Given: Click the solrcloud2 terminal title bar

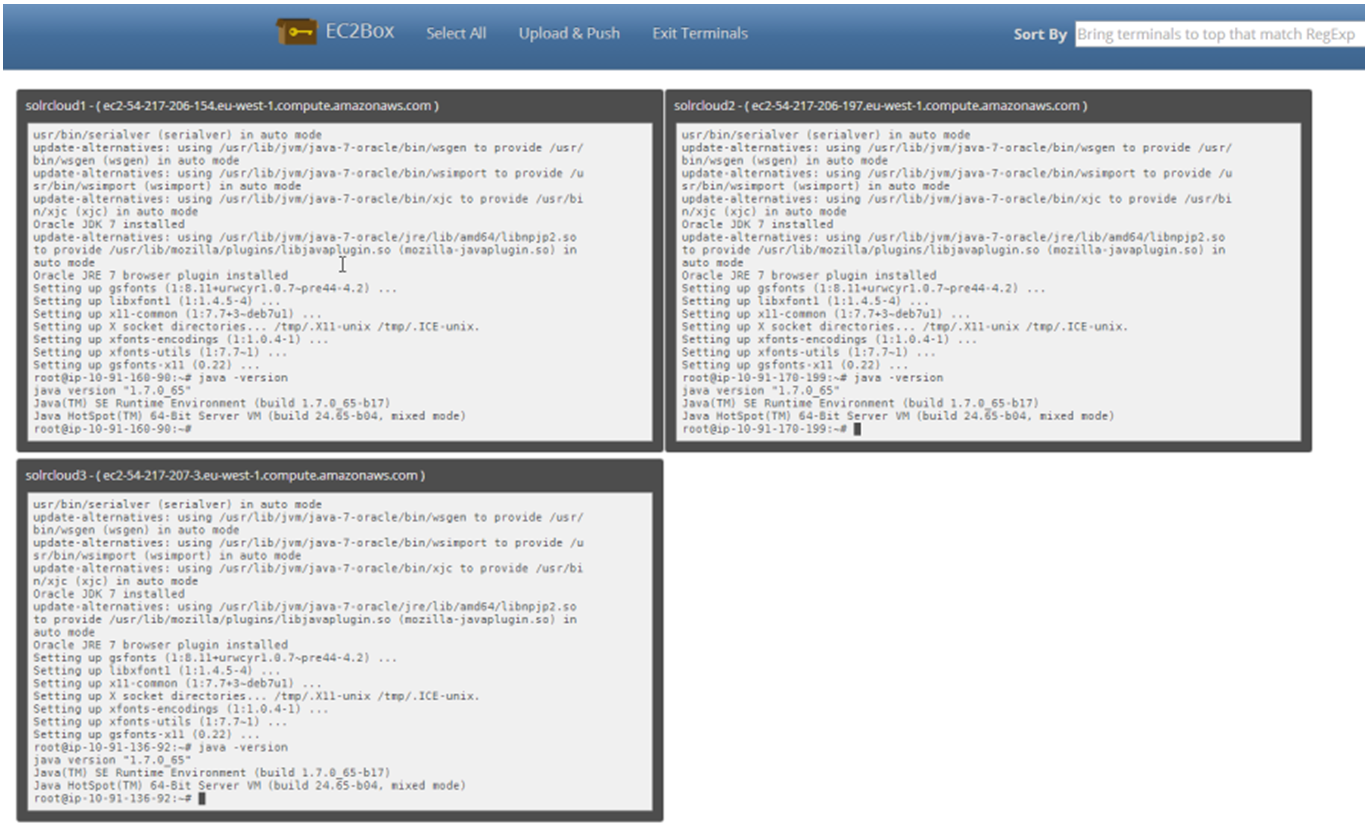Looking at the screenshot, I should [x=988, y=105].
